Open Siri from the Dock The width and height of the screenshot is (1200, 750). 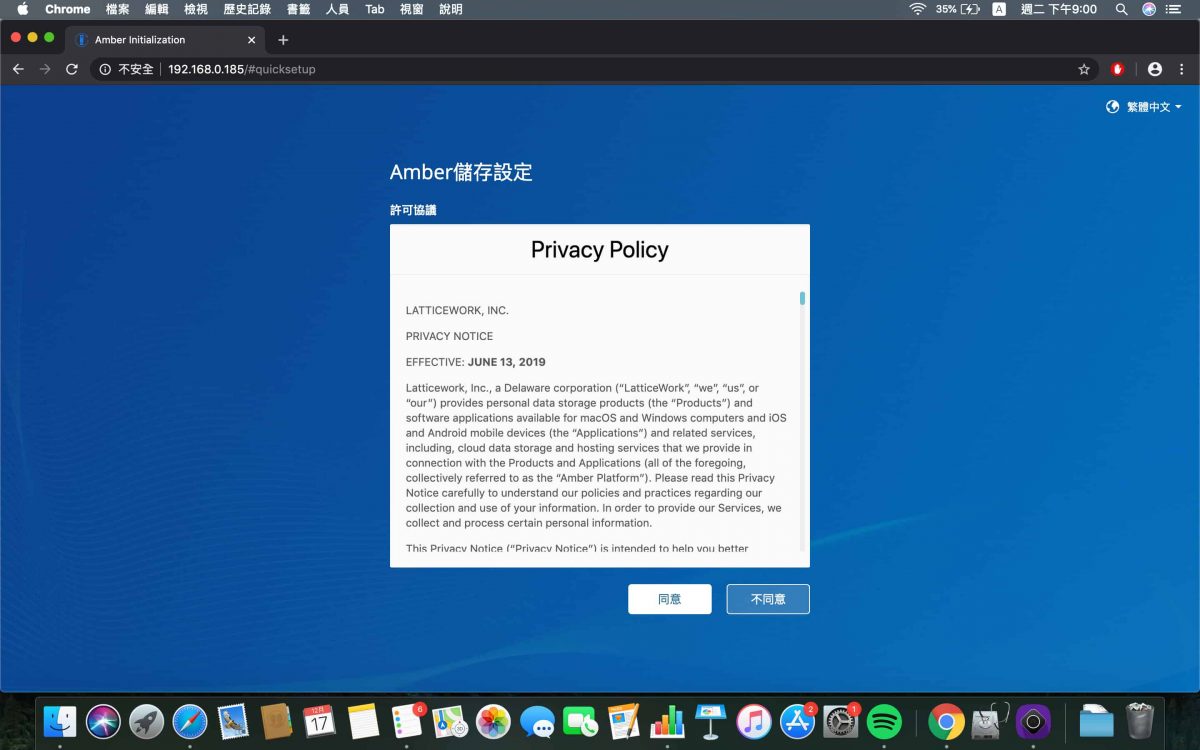103,721
